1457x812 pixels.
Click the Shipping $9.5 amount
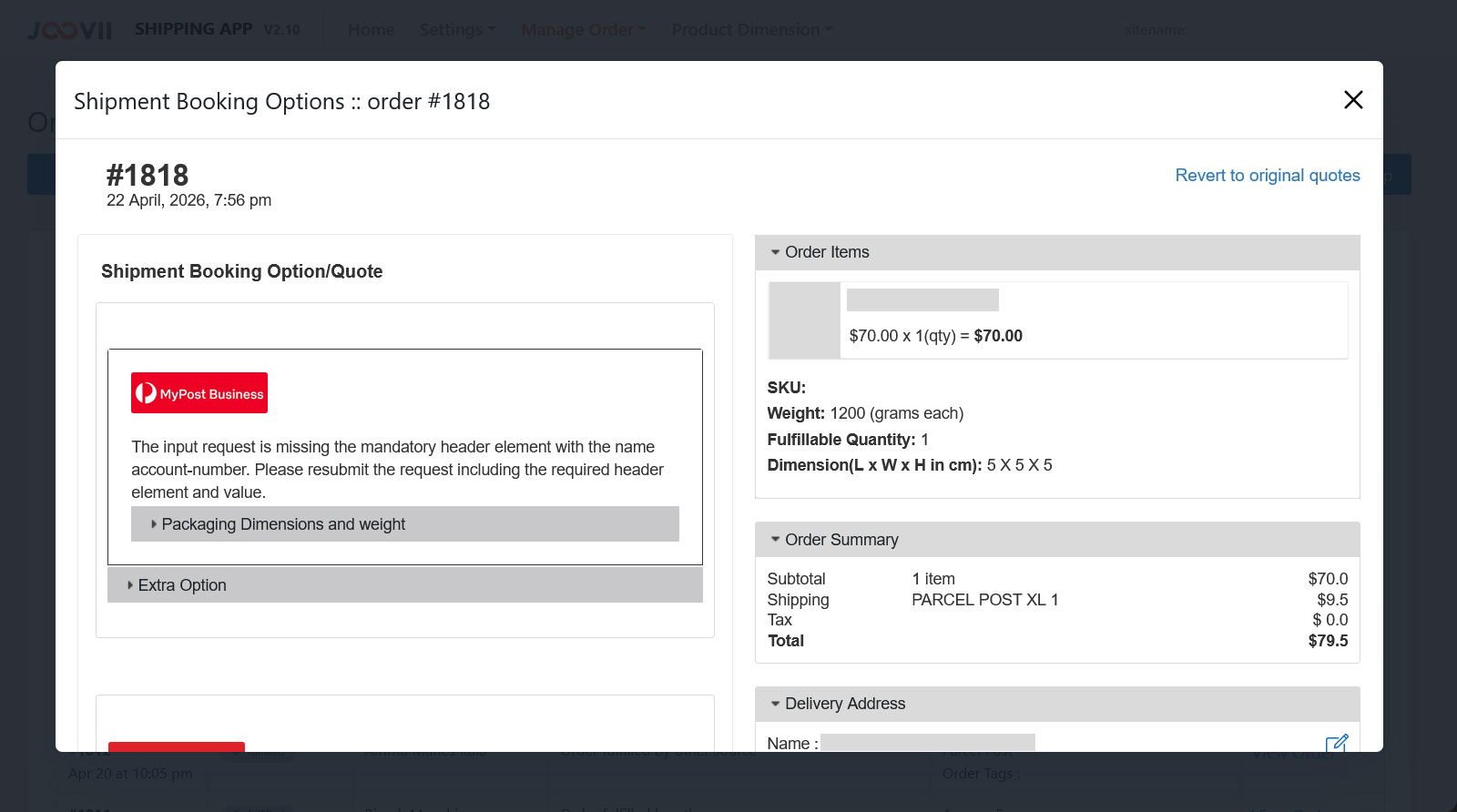point(1332,600)
